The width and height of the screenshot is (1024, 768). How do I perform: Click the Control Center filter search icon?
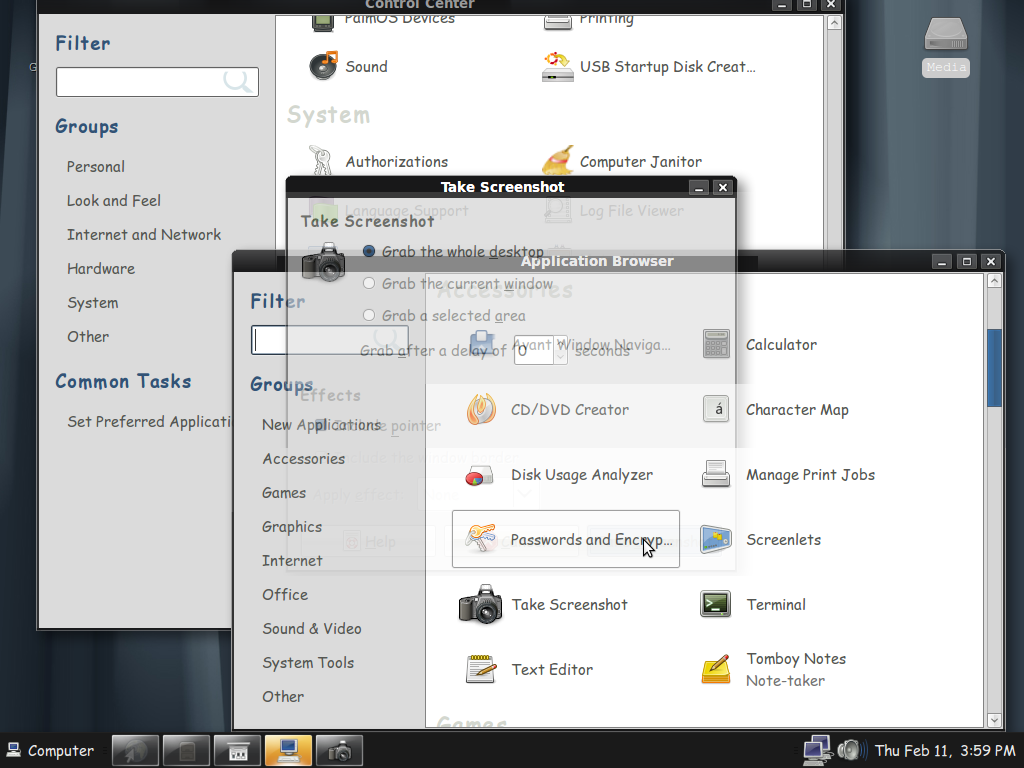tap(238, 82)
